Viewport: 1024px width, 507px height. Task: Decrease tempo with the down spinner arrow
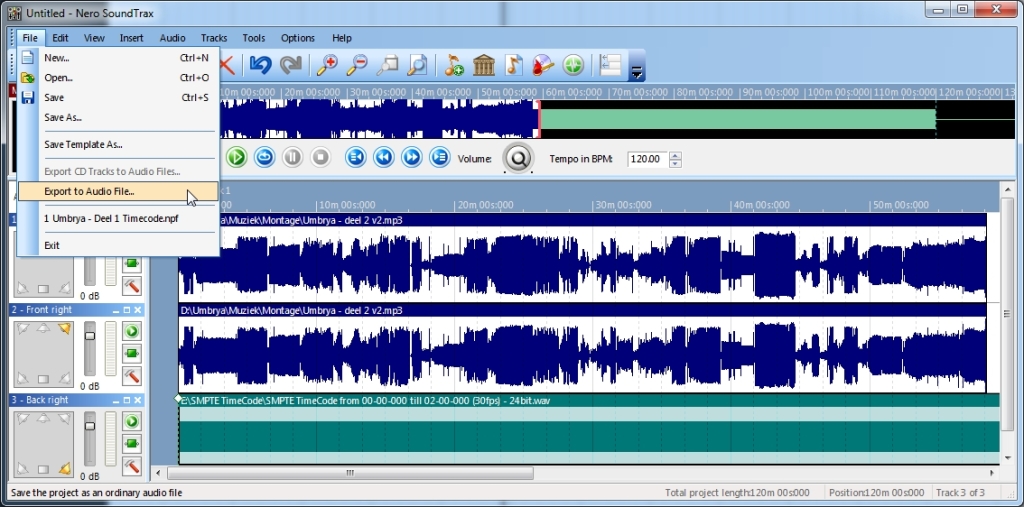pyautogui.click(x=675, y=163)
